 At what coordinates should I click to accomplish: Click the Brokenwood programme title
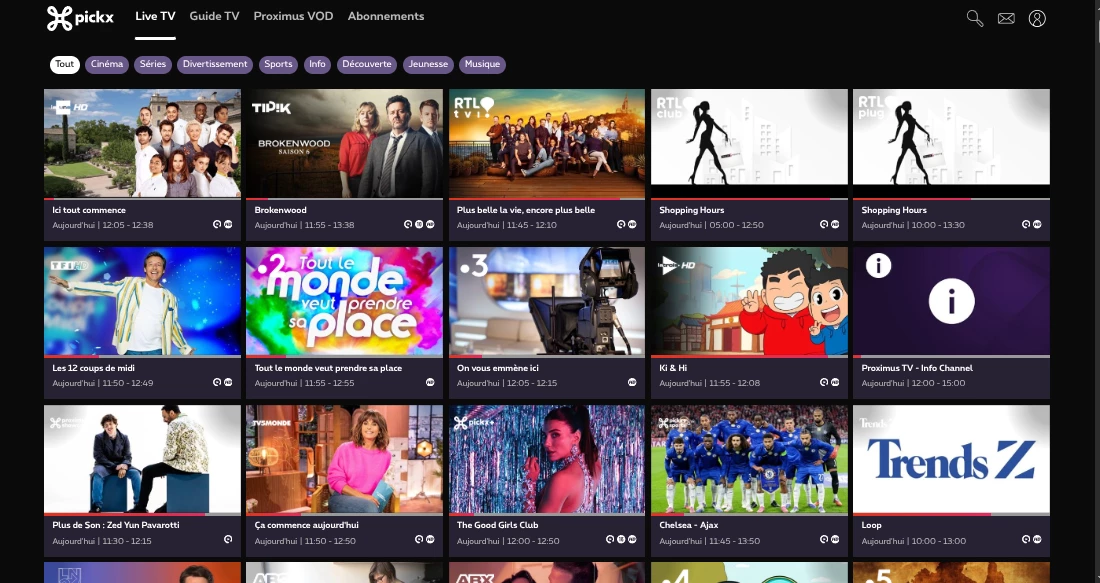280,210
